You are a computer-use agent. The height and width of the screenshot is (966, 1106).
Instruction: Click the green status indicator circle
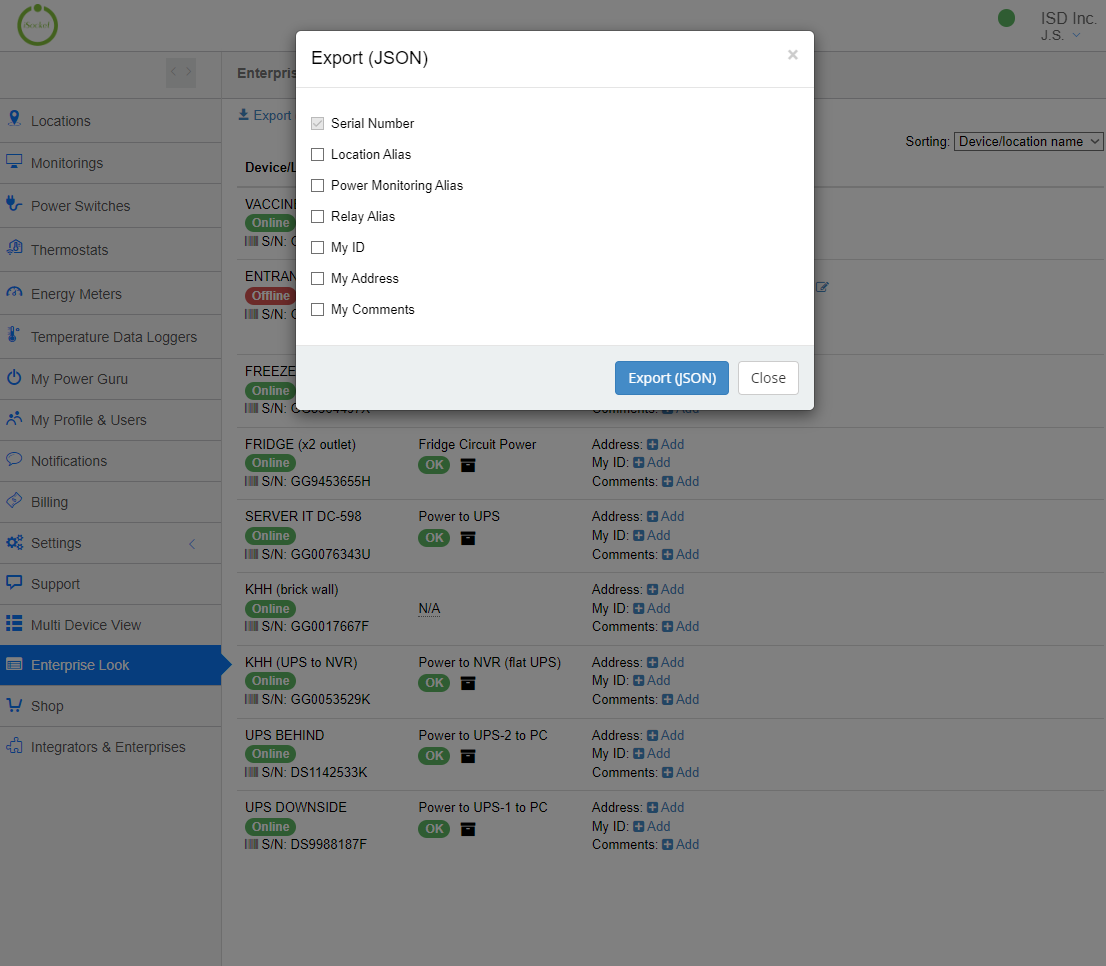point(1007,18)
